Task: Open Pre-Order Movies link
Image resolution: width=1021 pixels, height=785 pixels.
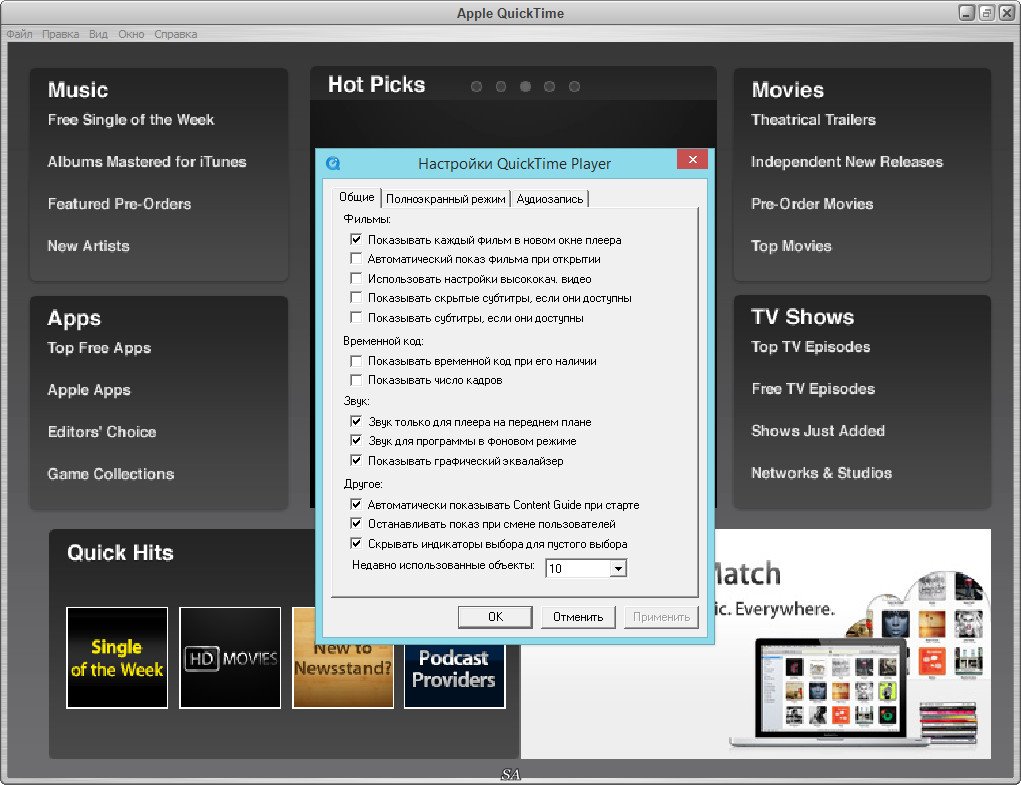Action: pyautogui.click(x=812, y=204)
